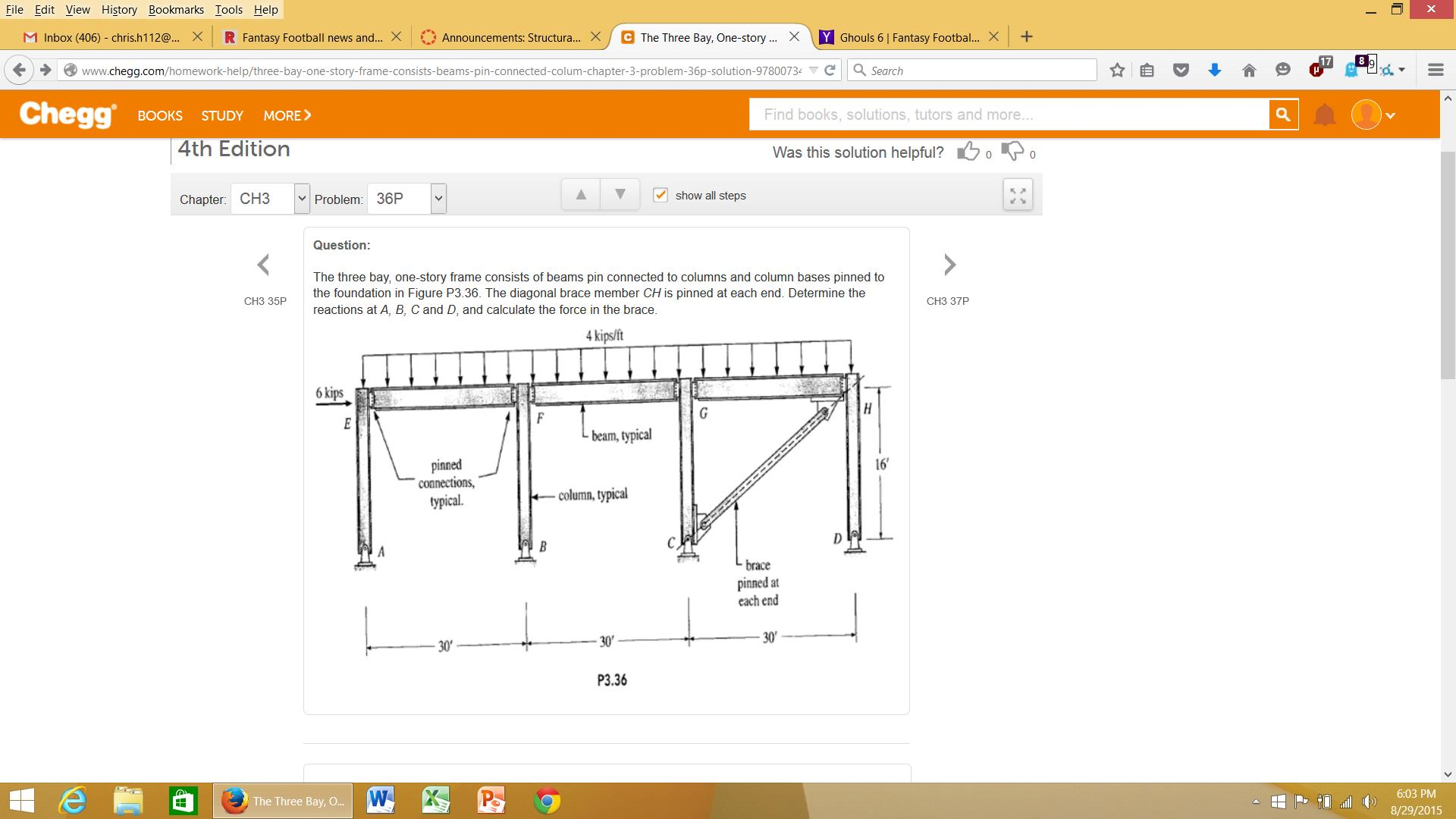1456x819 pixels.
Task: Uncheck the show all steps option
Action: coord(660,195)
